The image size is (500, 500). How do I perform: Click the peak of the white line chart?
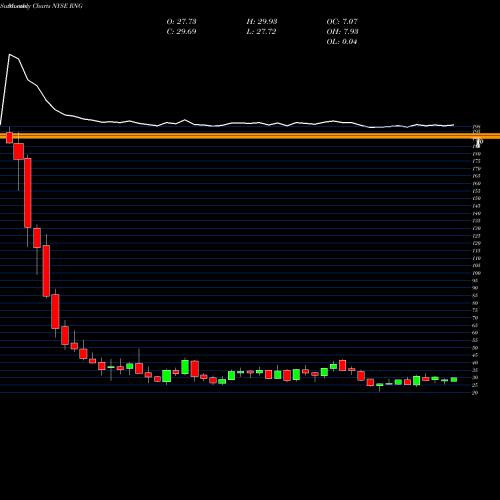[10, 54]
